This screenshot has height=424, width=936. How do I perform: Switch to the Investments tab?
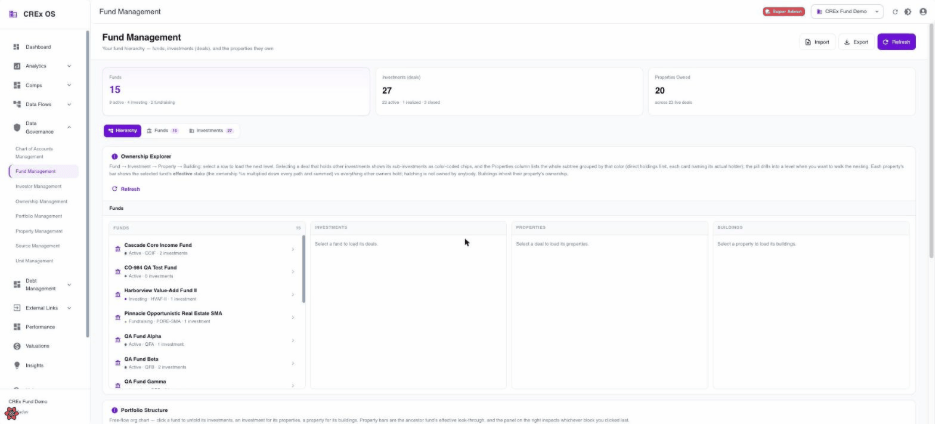(x=211, y=131)
